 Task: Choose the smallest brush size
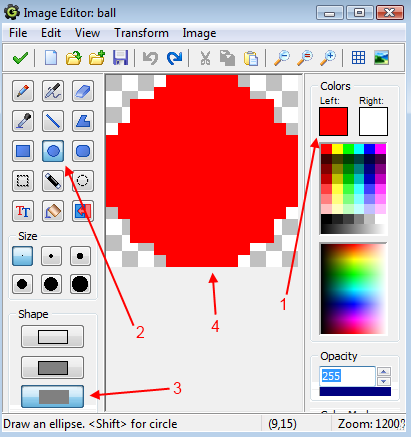(x=22, y=256)
